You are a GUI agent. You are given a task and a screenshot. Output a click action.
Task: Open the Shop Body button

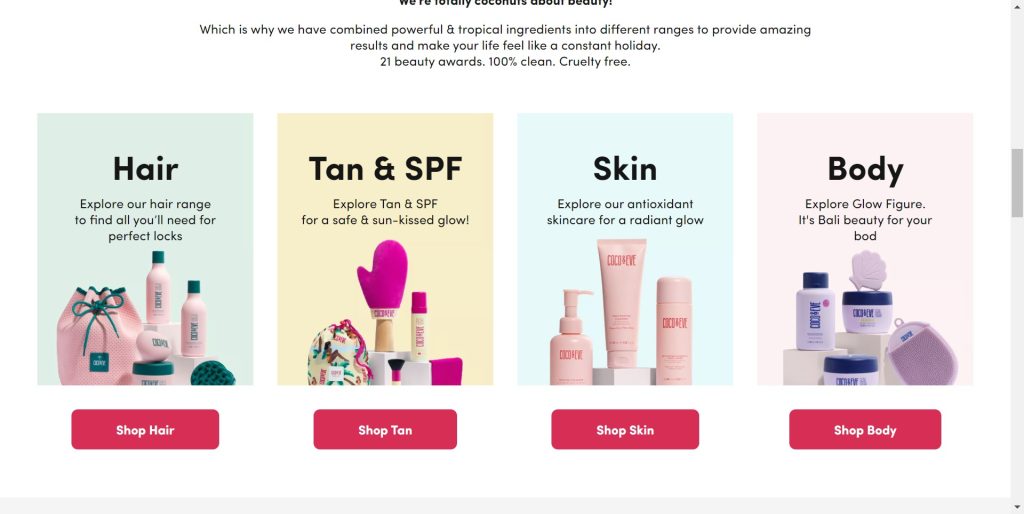pyautogui.click(x=865, y=429)
